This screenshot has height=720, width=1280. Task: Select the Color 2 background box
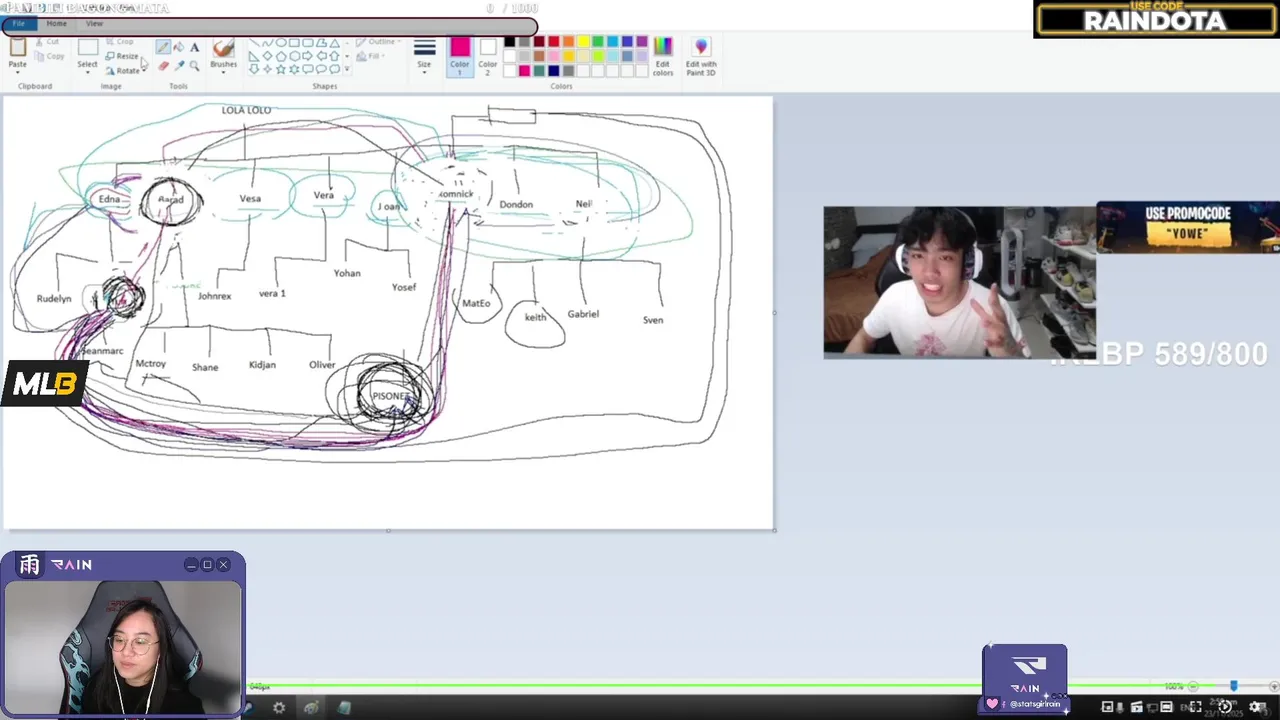pyautogui.click(x=488, y=57)
